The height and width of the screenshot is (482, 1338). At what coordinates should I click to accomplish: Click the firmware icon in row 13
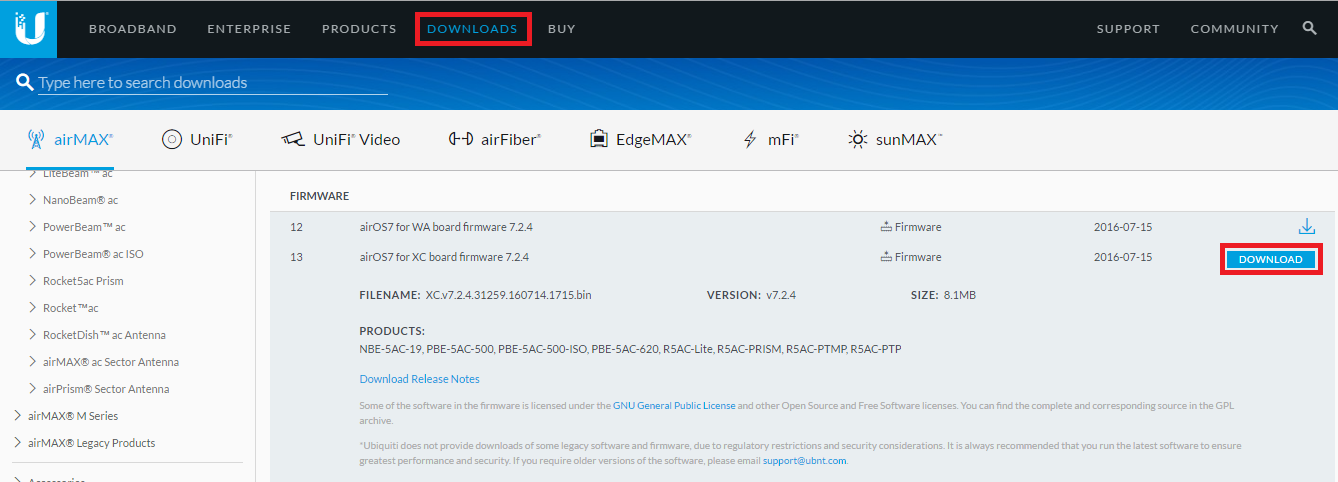[x=886, y=257]
